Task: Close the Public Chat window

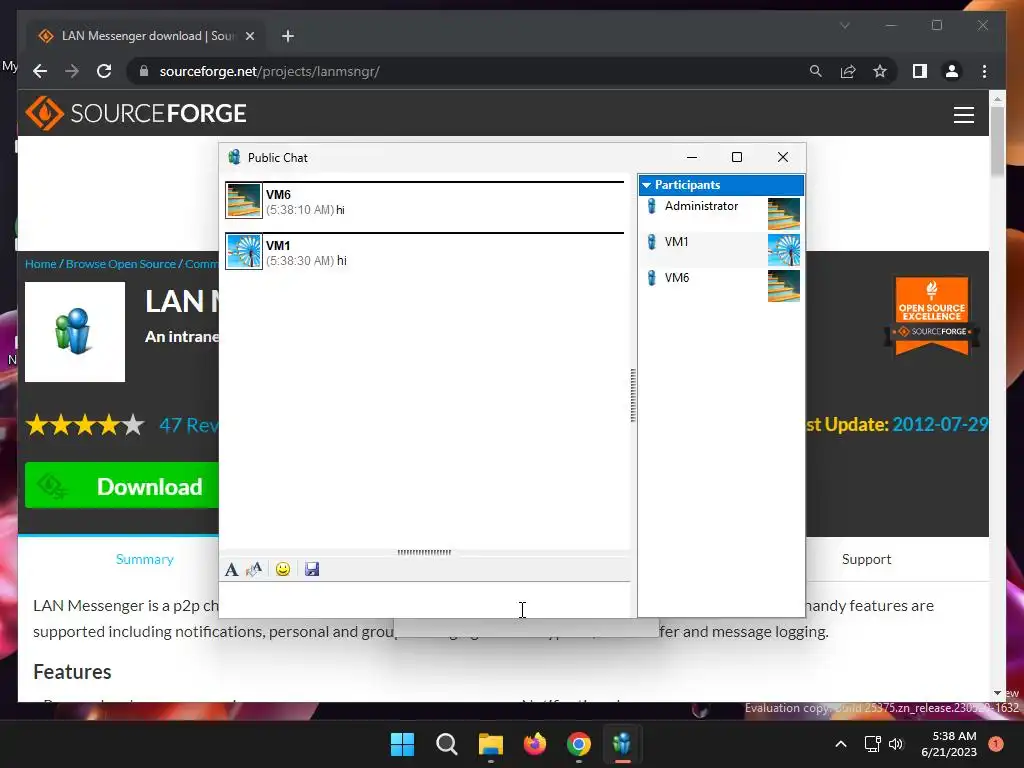Action: tap(783, 157)
